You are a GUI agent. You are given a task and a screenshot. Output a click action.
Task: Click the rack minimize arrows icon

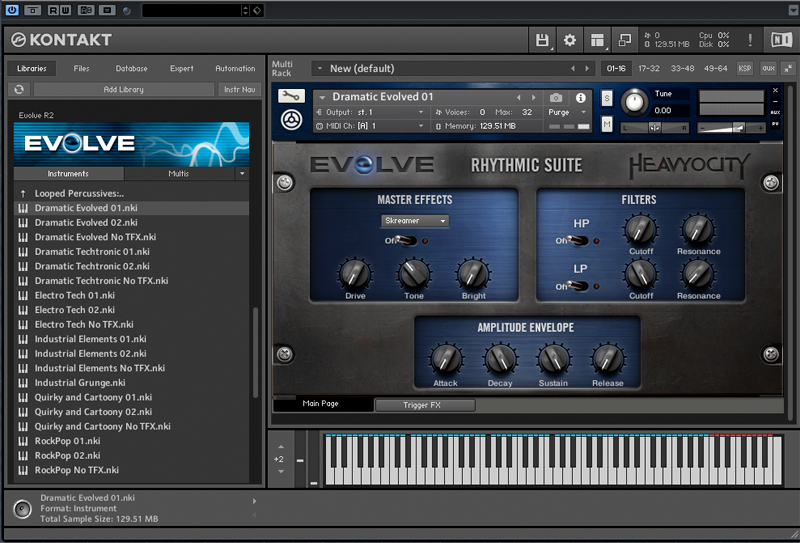coord(789,68)
